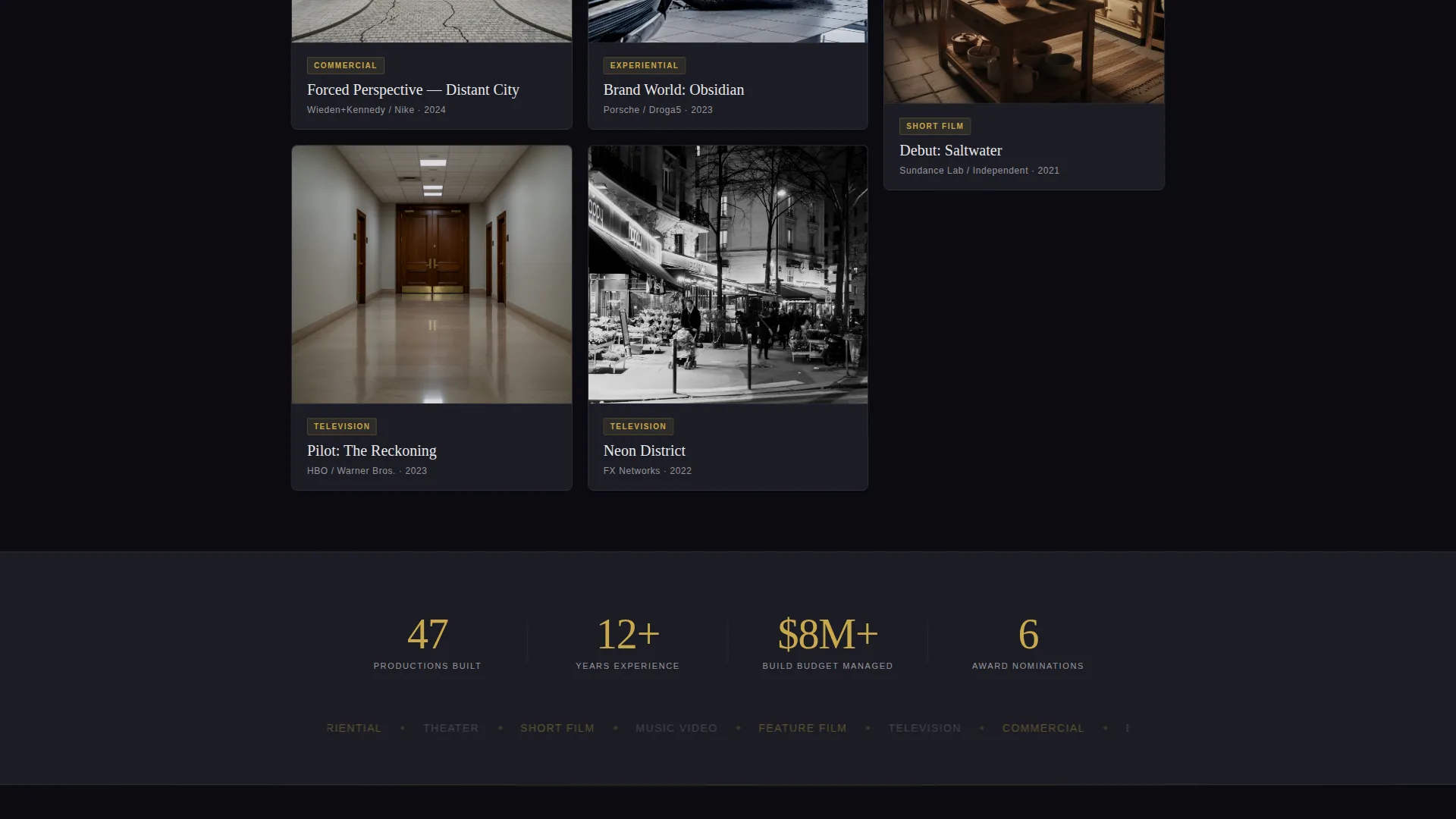View the cracked pavement thumbnail for Forced Perspective
The width and height of the screenshot is (1456, 819).
pos(431,21)
